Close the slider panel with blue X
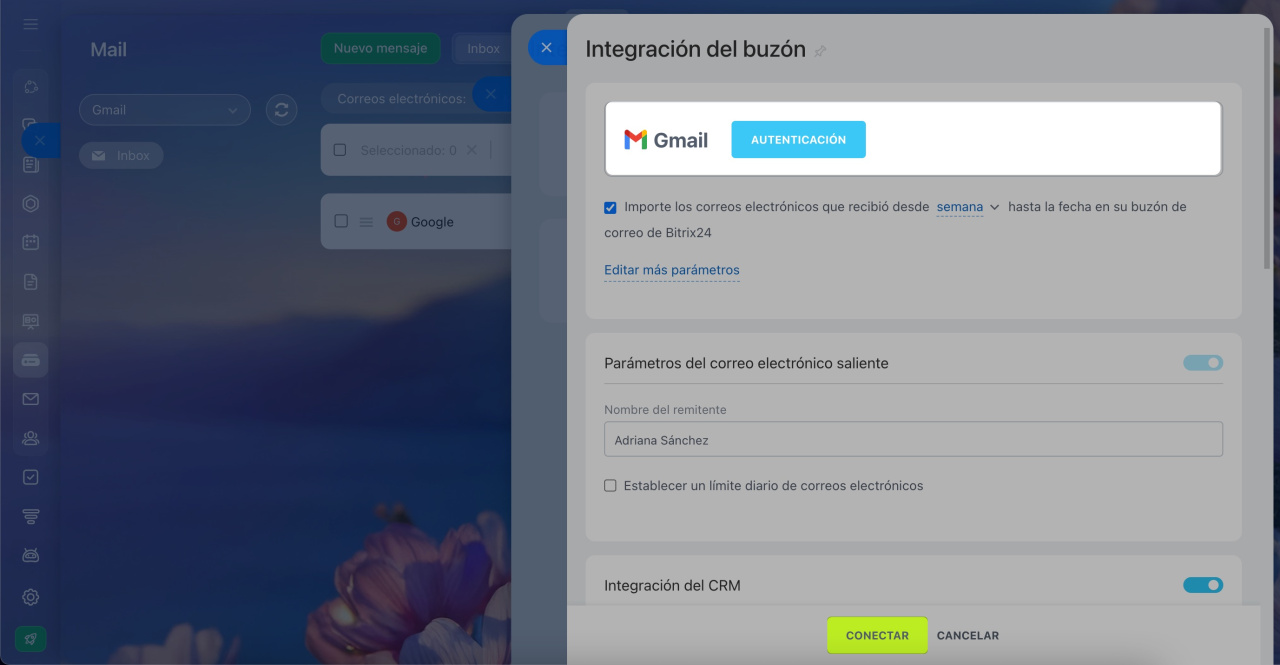1280x665 pixels. pos(546,47)
